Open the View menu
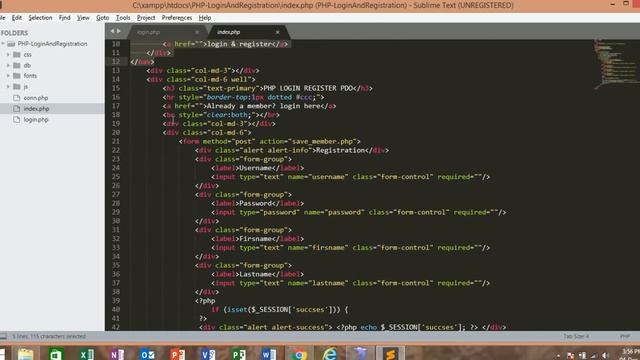This screenshot has height=360, width=640. (83, 18)
